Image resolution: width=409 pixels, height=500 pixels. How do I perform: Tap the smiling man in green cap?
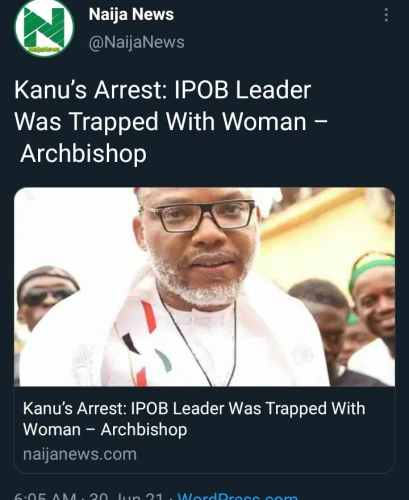coord(372,293)
